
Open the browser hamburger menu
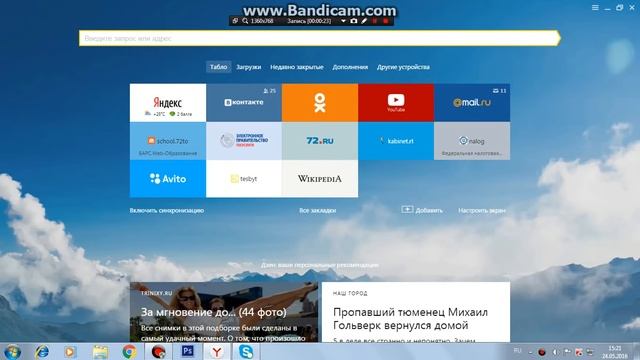point(595,8)
